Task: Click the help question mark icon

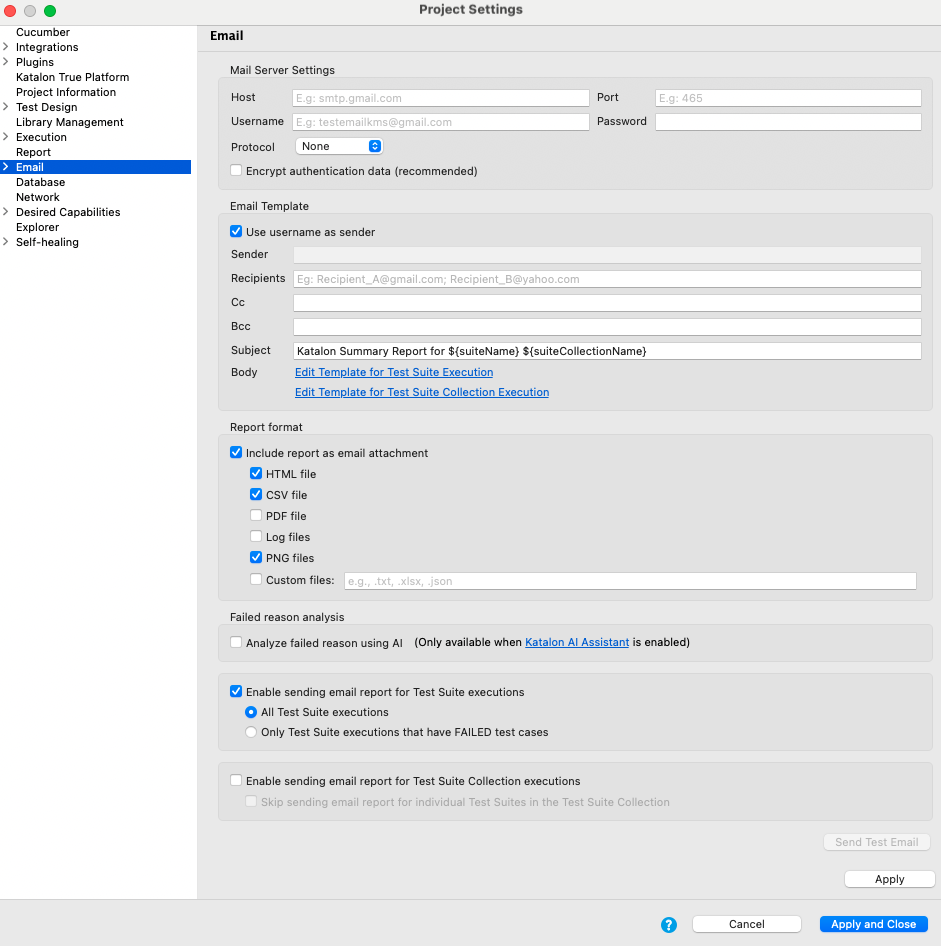Action: 669,924
